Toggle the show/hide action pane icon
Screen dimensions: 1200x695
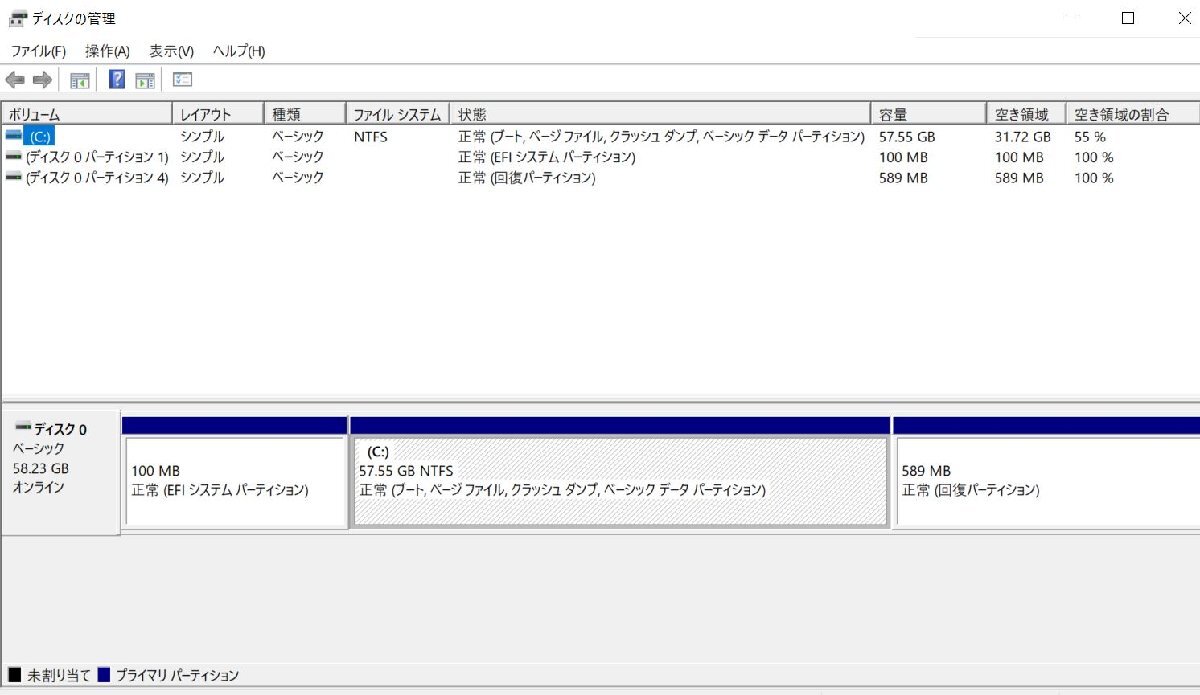145,79
